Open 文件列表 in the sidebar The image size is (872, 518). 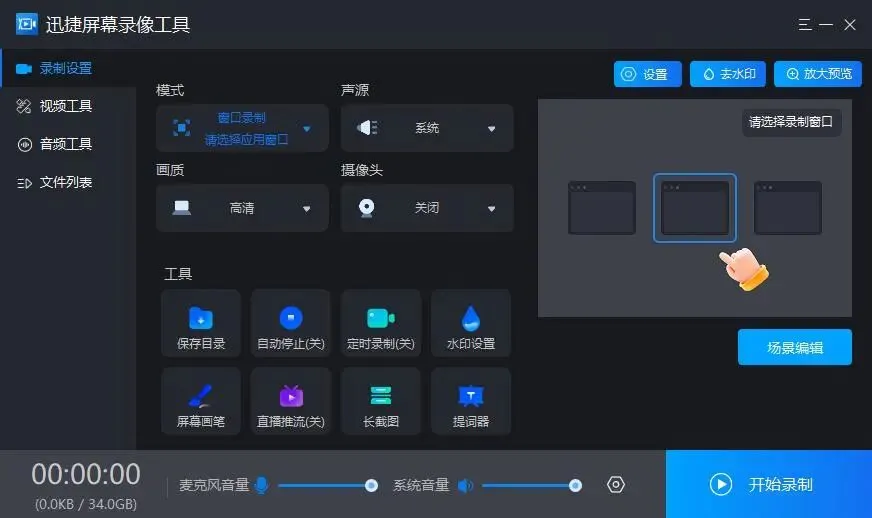pyautogui.click(x=68, y=182)
